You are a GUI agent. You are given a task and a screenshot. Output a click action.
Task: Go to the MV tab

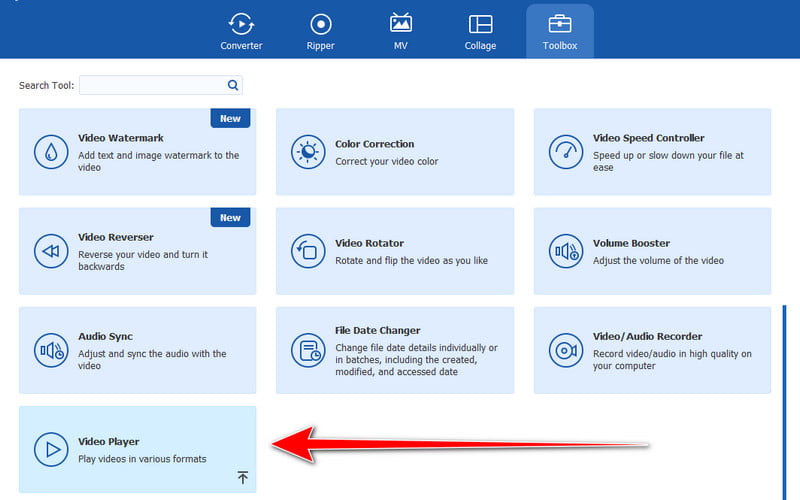pos(400,32)
